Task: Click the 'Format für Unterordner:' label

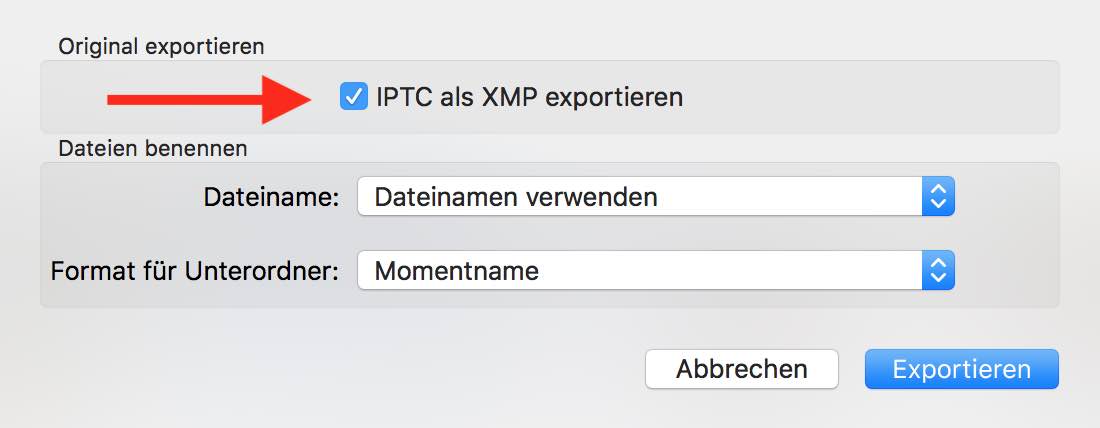Action: pyautogui.click(x=194, y=270)
